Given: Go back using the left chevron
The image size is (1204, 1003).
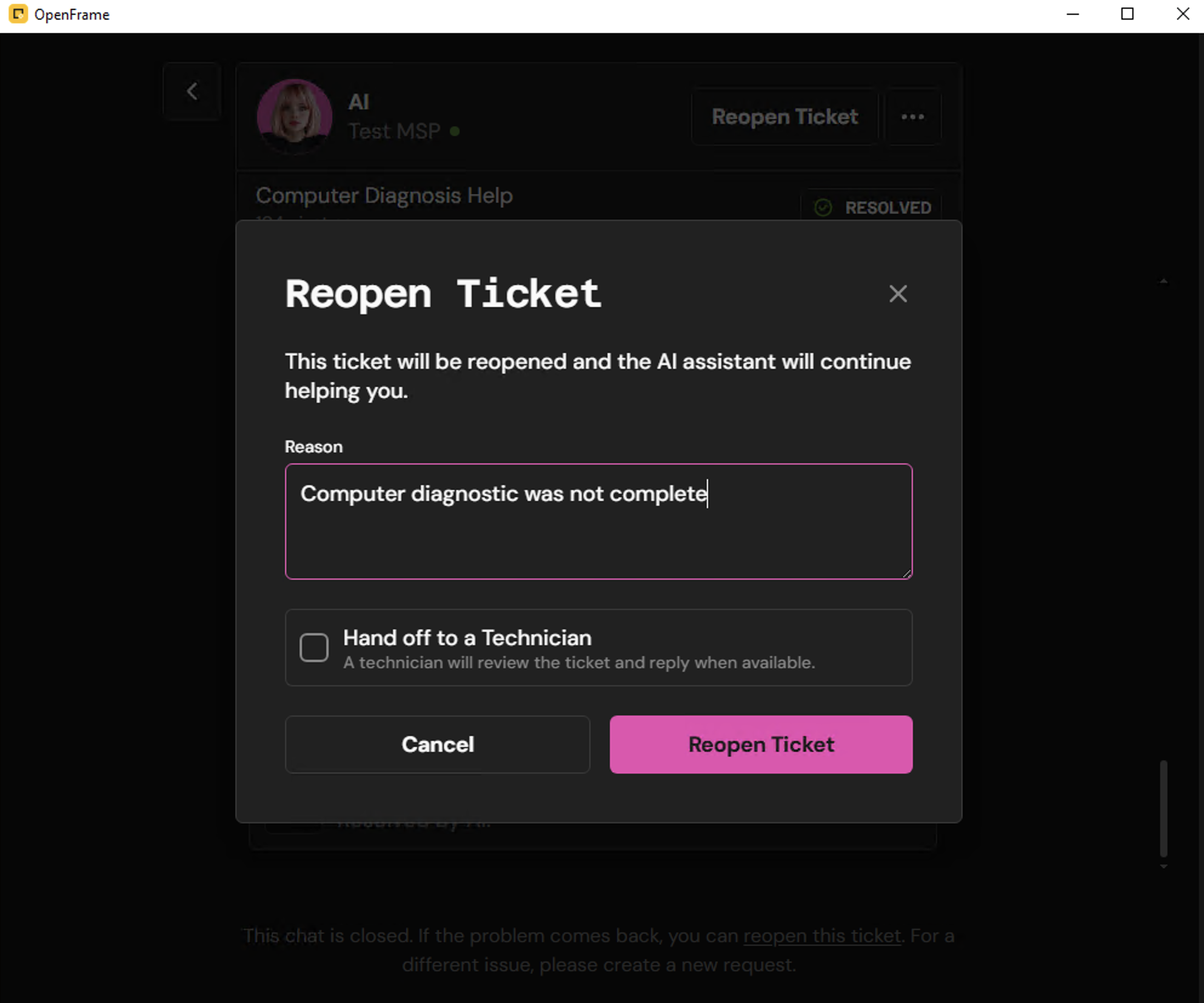Looking at the screenshot, I should (x=192, y=92).
